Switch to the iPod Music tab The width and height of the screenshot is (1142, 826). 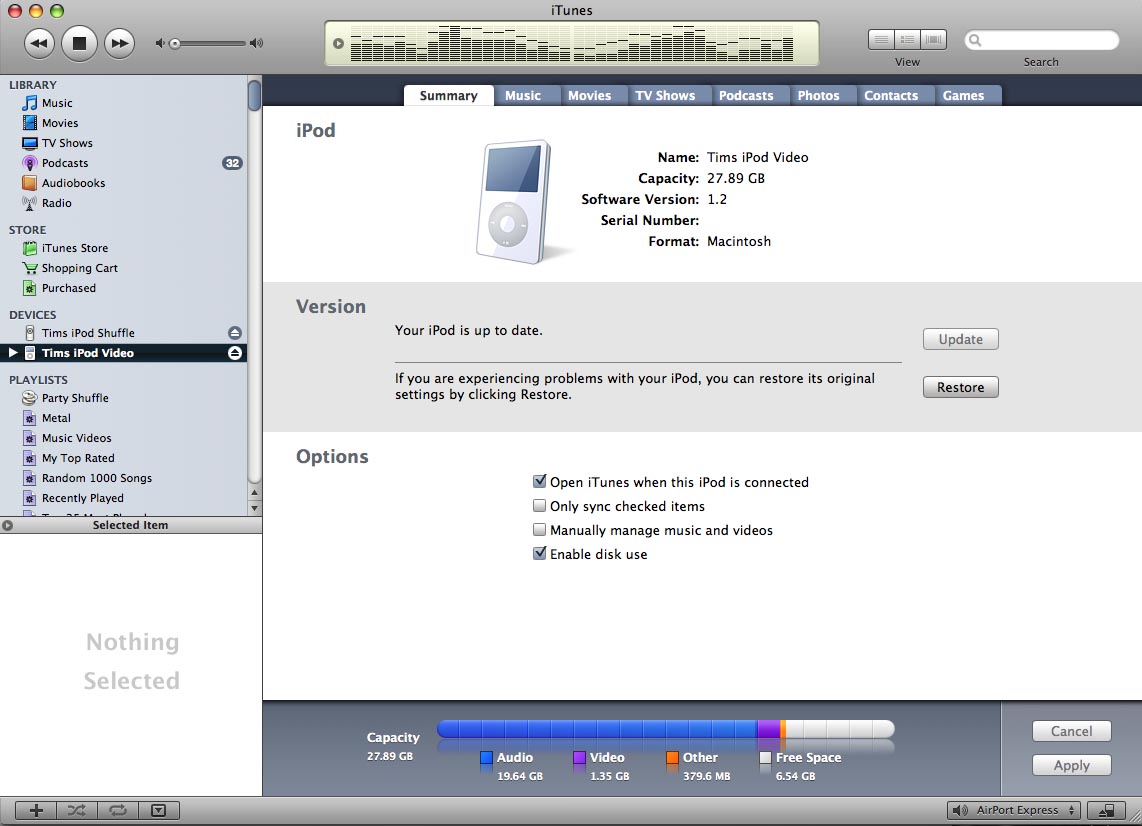[x=523, y=95]
